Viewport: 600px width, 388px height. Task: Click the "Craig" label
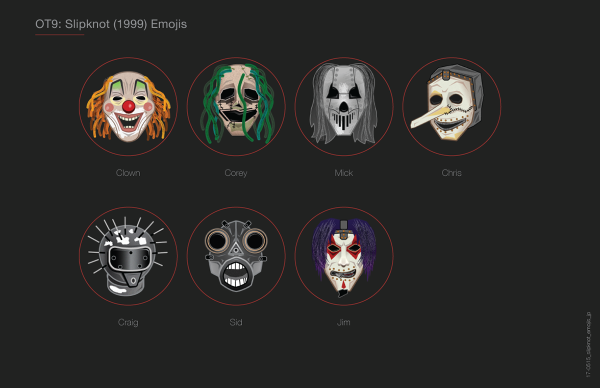pyautogui.click(x=128, y=323)
